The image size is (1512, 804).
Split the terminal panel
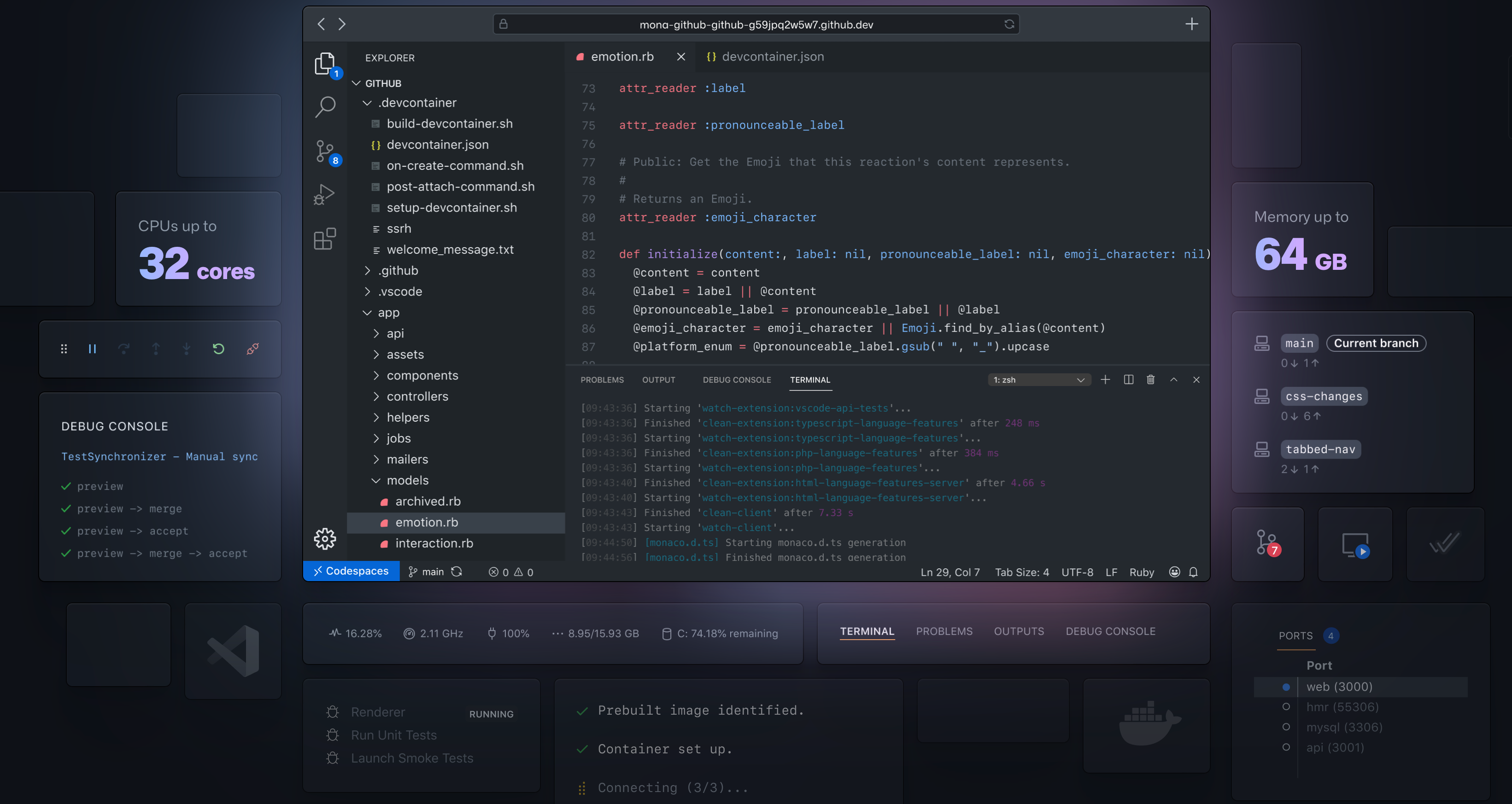coord(1128,380)
